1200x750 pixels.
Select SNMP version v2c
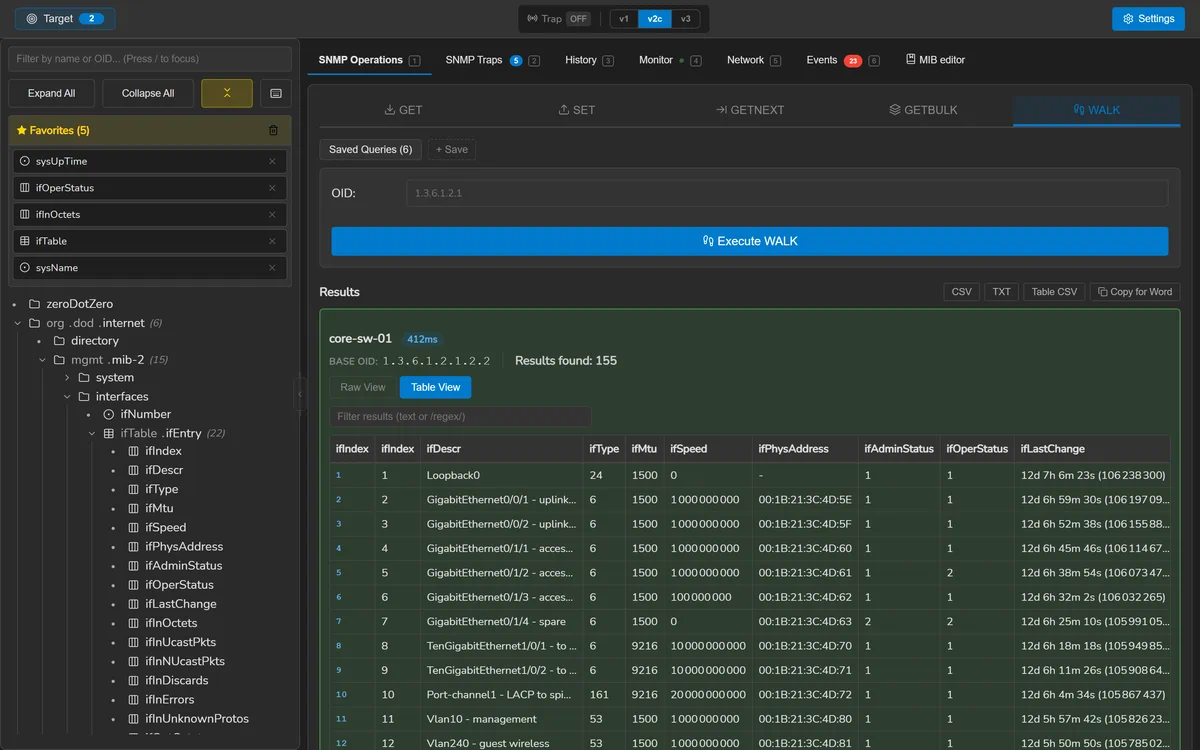coord(655,19)
